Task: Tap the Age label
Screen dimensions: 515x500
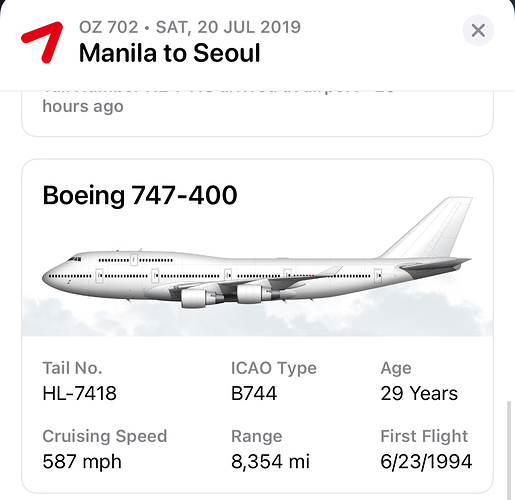Action: pyautogui.click(x=396, y=369)
